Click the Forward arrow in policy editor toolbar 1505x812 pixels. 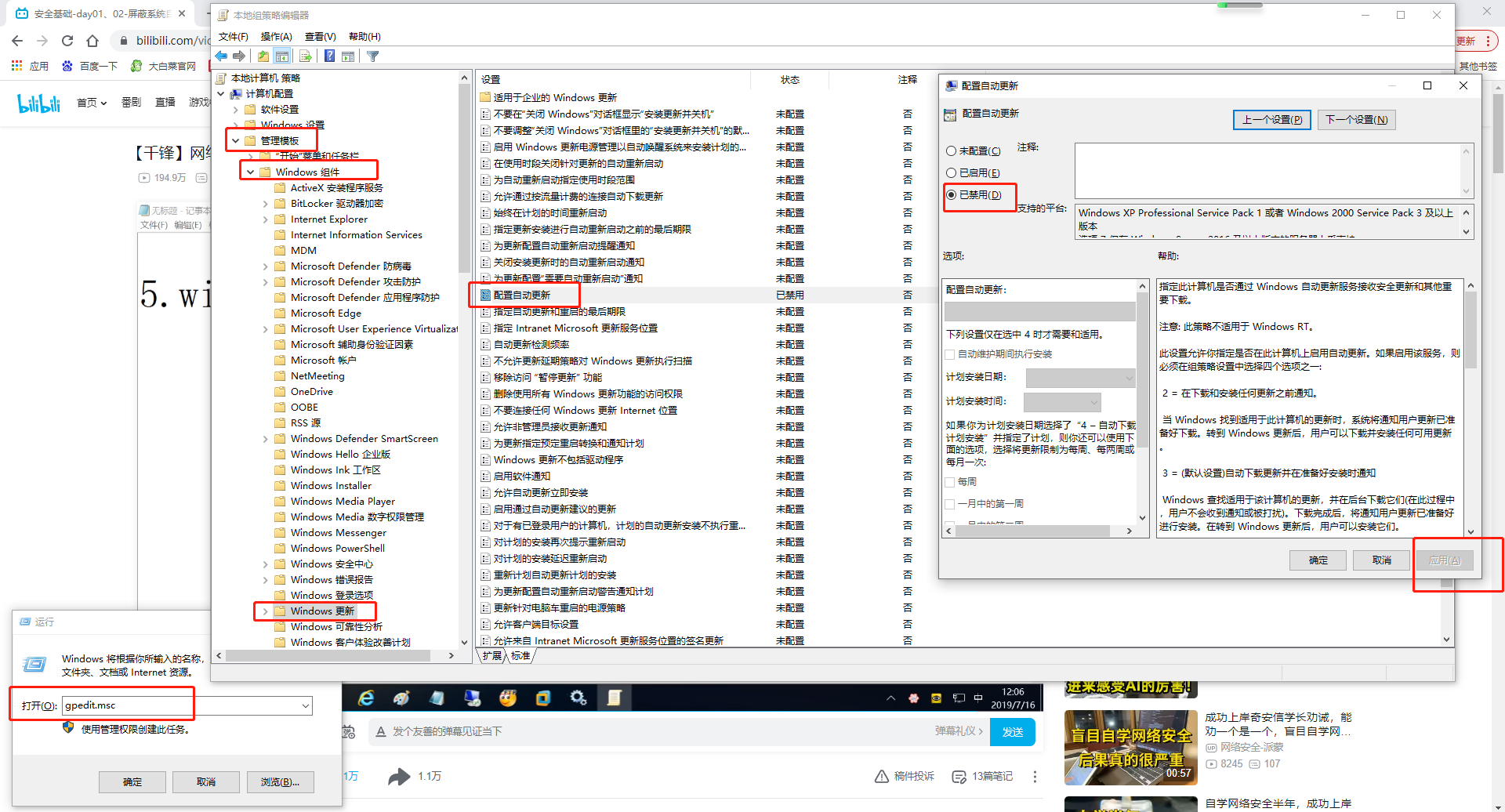point(239,56)
